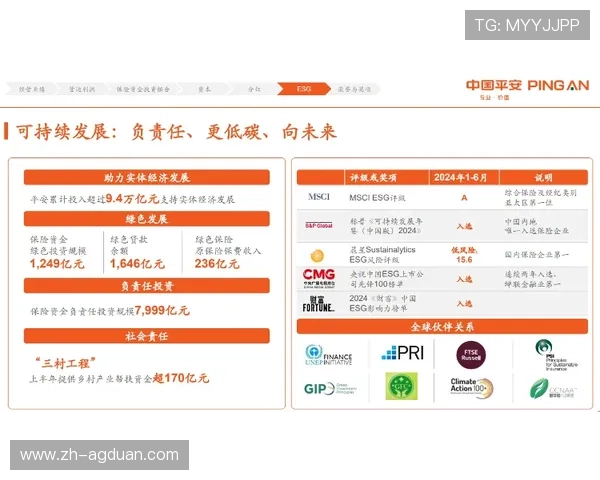Click the 国内保险企业第一 description

point(536,255)
